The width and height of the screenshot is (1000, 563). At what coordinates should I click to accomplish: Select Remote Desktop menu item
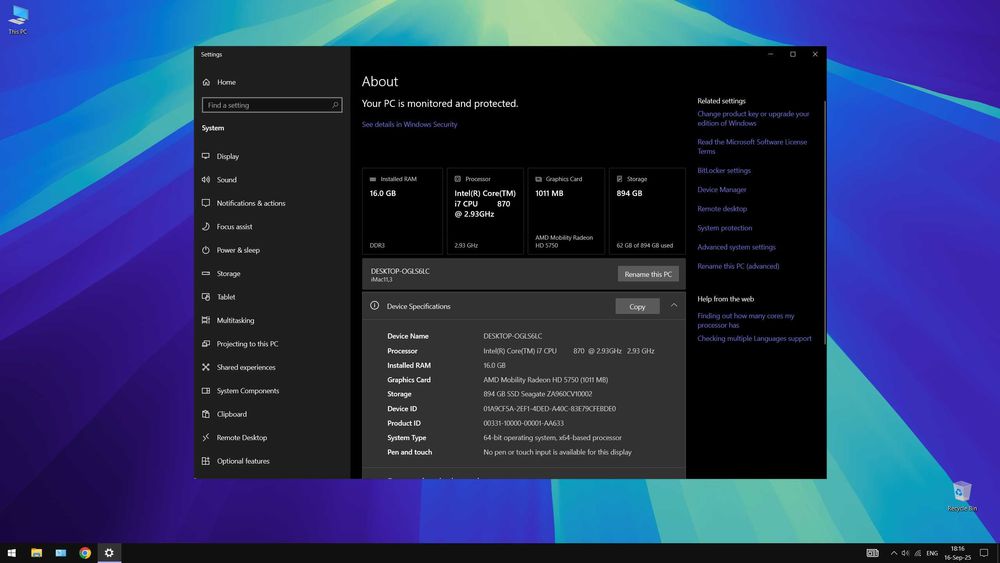point(241,438)
